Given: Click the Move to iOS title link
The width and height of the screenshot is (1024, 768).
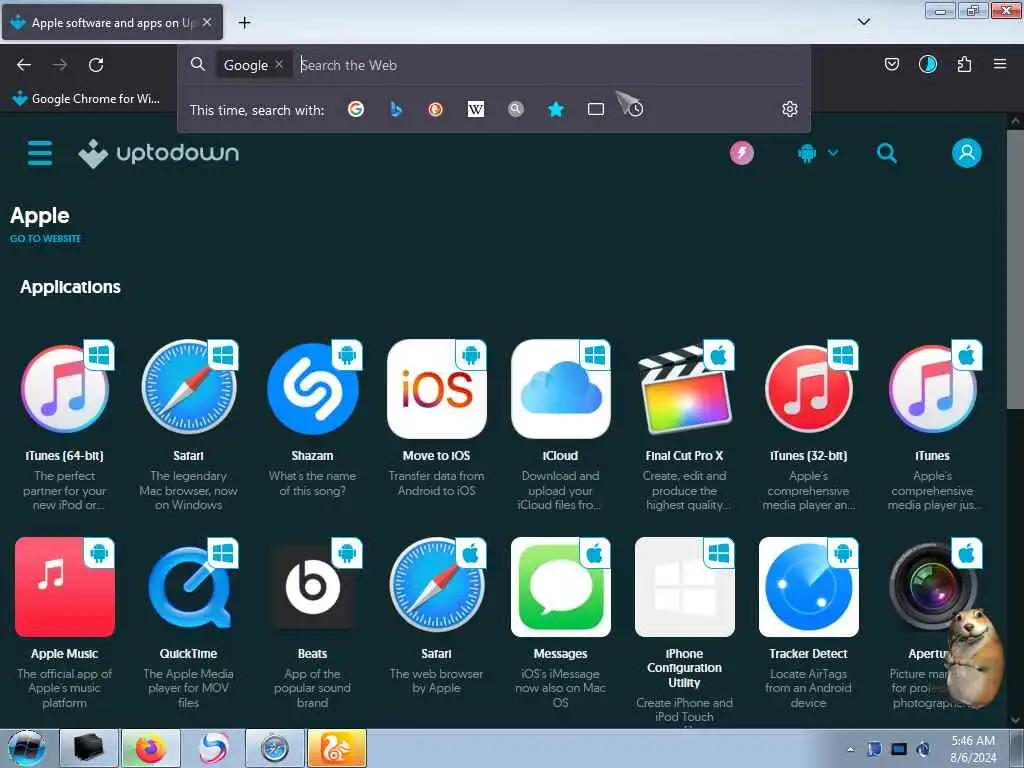Looking at the screenshot, I should click(436, 456).
